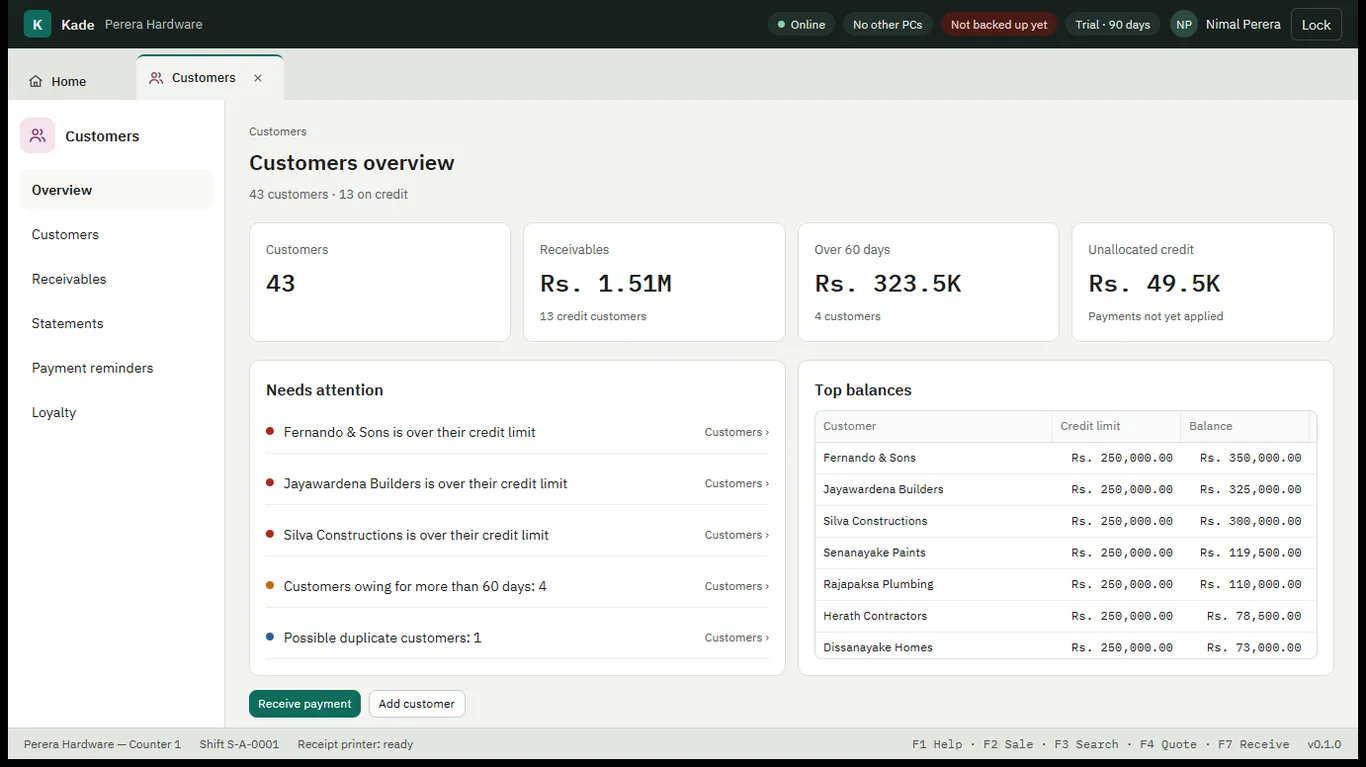This screenshot has width=1366, height=767.
Task: Click the Over 60 days Rs. 323.5K card
Action: [928, 282]
